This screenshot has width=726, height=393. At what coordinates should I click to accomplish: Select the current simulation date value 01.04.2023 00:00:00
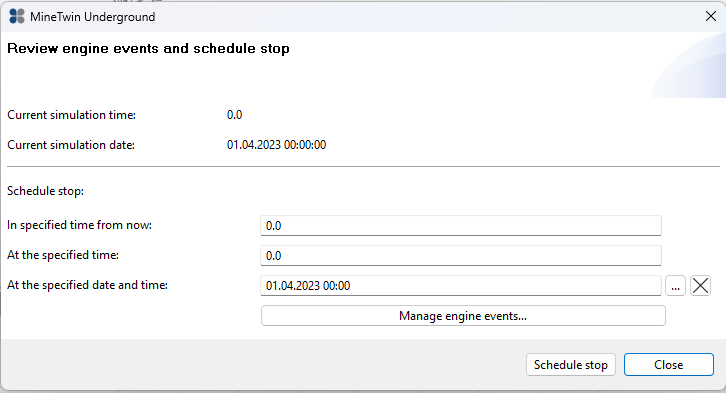tap(276, 145)
